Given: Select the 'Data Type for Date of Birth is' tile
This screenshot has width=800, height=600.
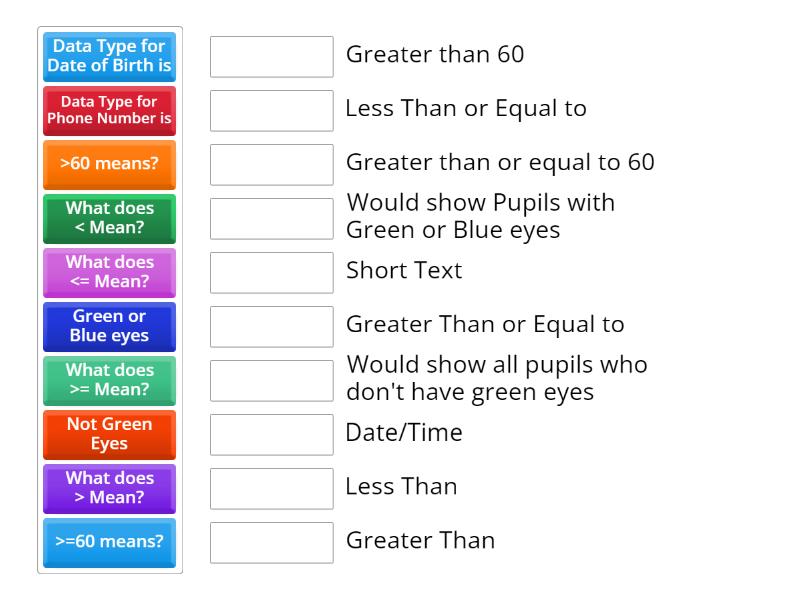Looking at the screenshot, I should (x=110, y=56).
